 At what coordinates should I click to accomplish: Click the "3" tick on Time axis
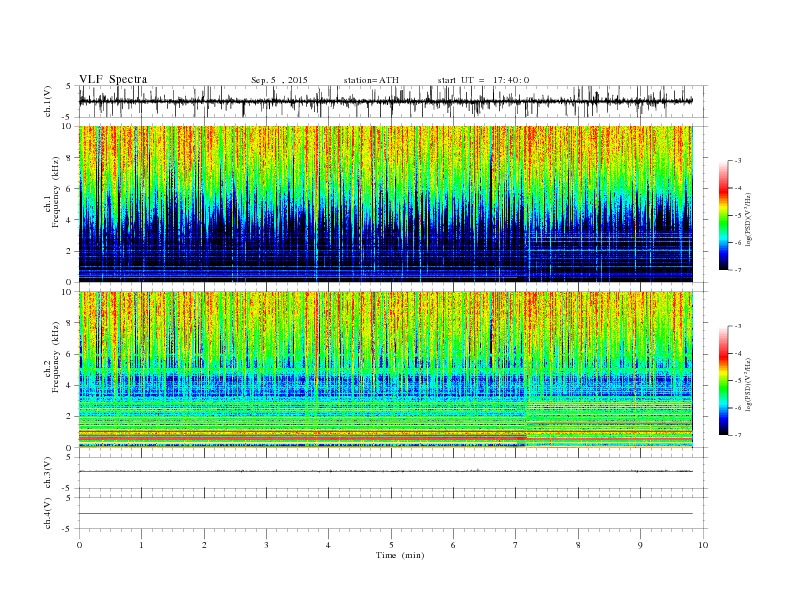[x=266, y=545]
